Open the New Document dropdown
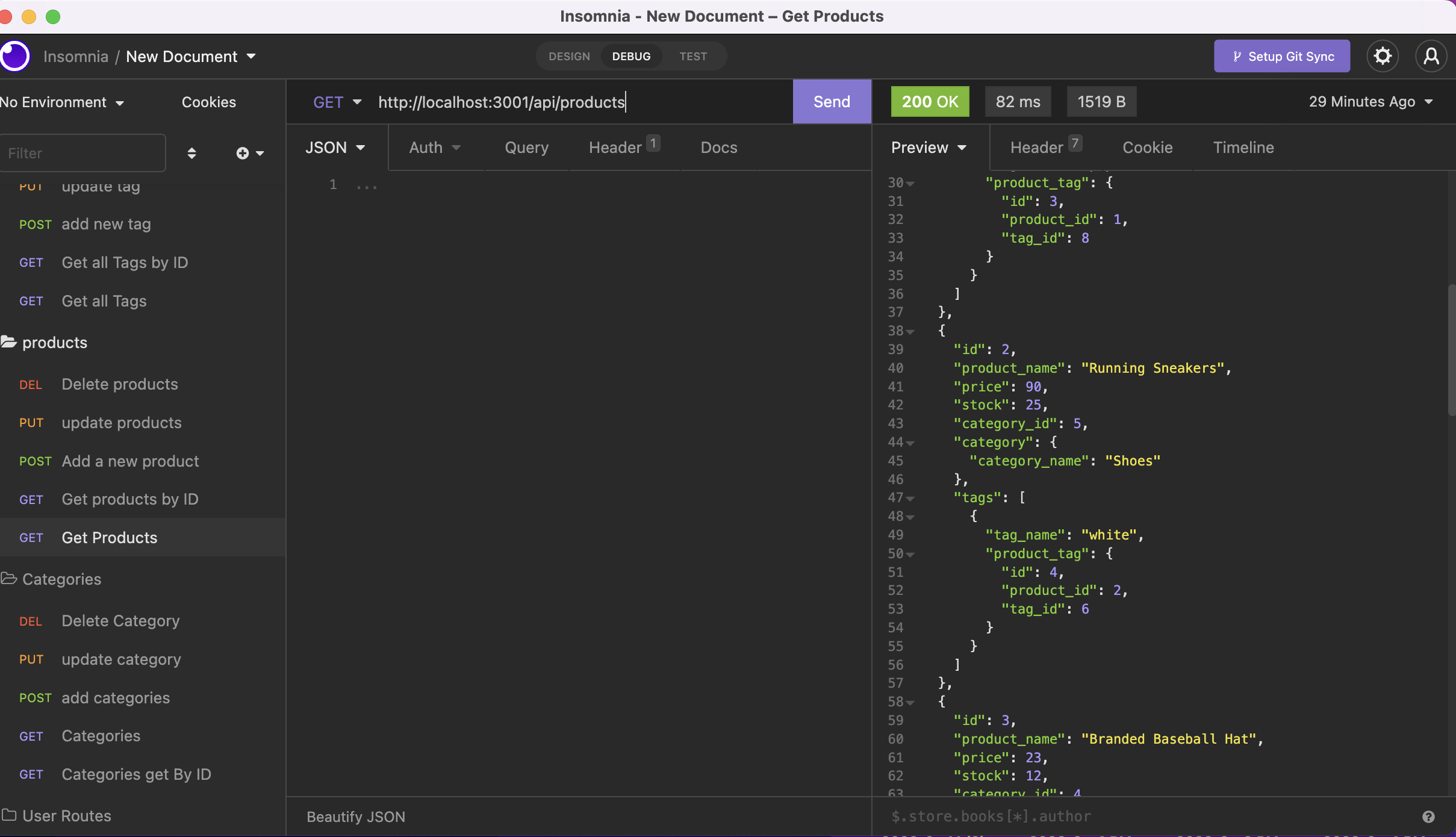 [191, 57]
